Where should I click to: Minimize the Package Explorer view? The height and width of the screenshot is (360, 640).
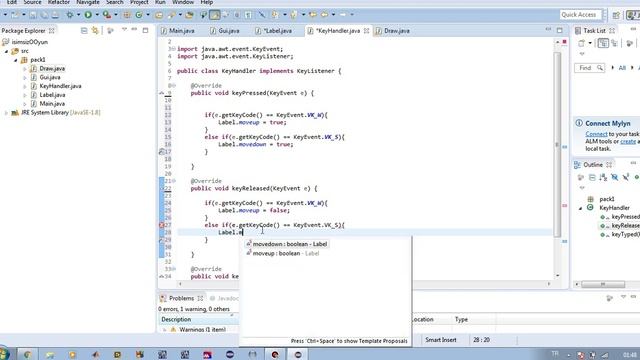(134, 30)
